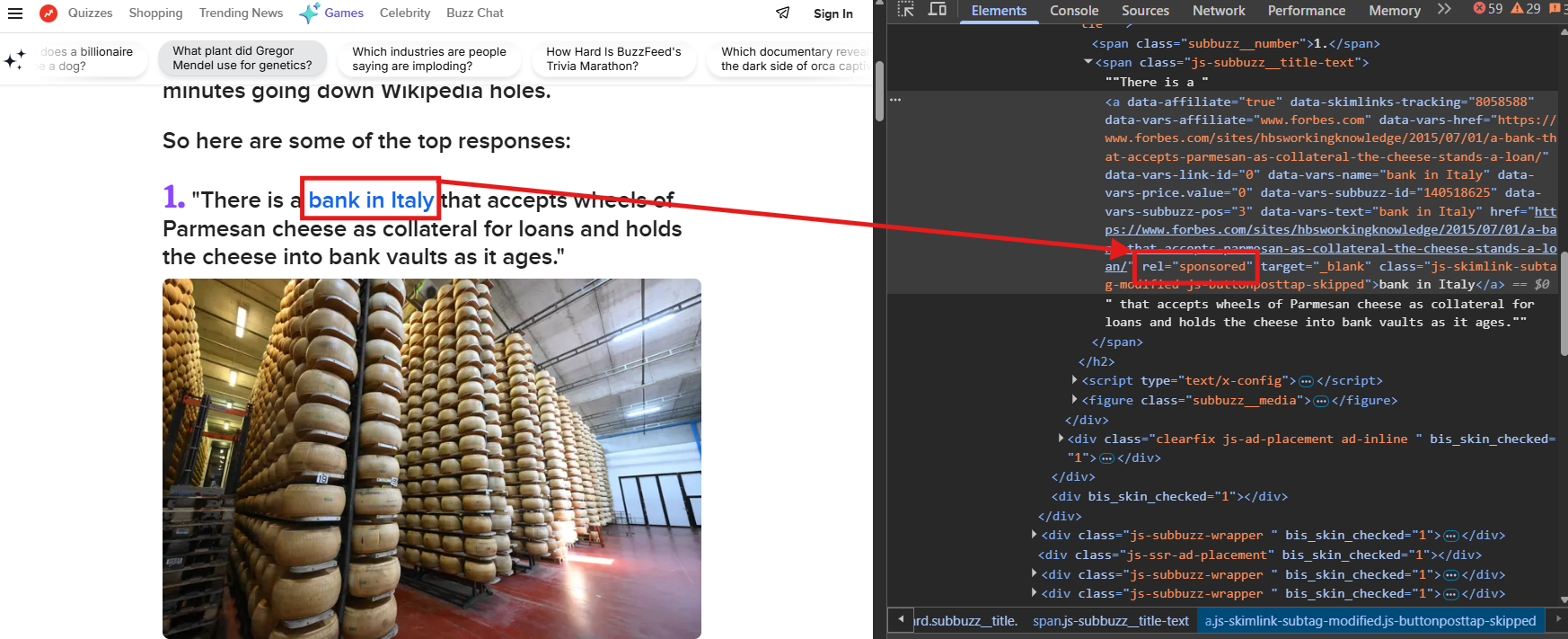Open the Memory tab

[1395, 11]
